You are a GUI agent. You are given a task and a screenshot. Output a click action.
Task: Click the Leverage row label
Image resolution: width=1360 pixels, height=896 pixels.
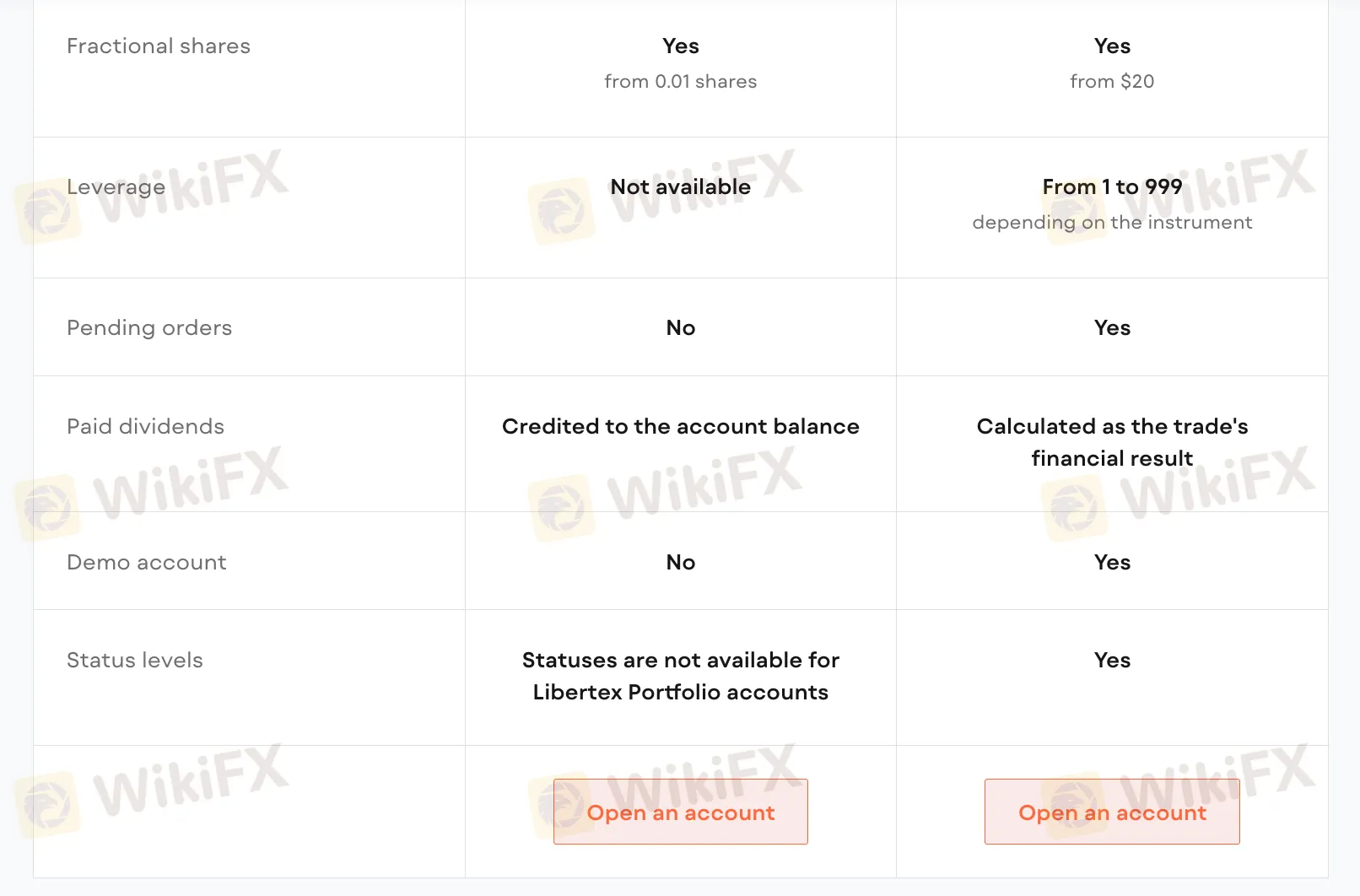(116, 186)
